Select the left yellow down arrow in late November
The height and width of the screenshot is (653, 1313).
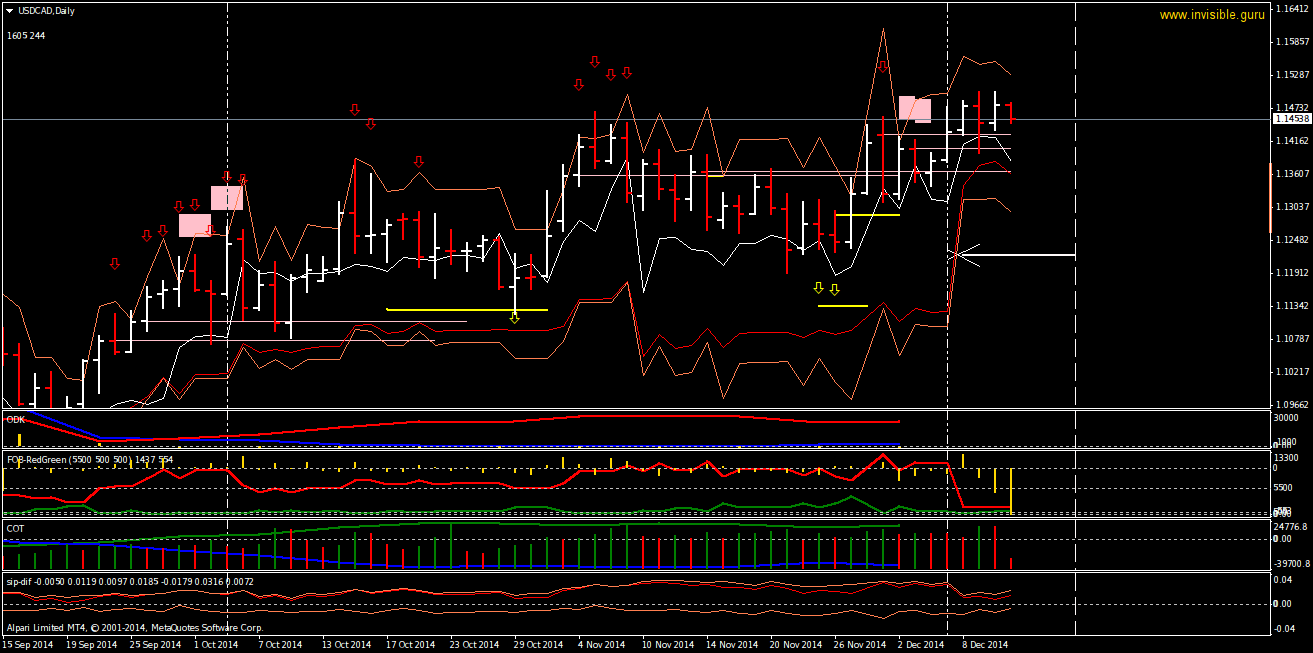coord(818,288)
